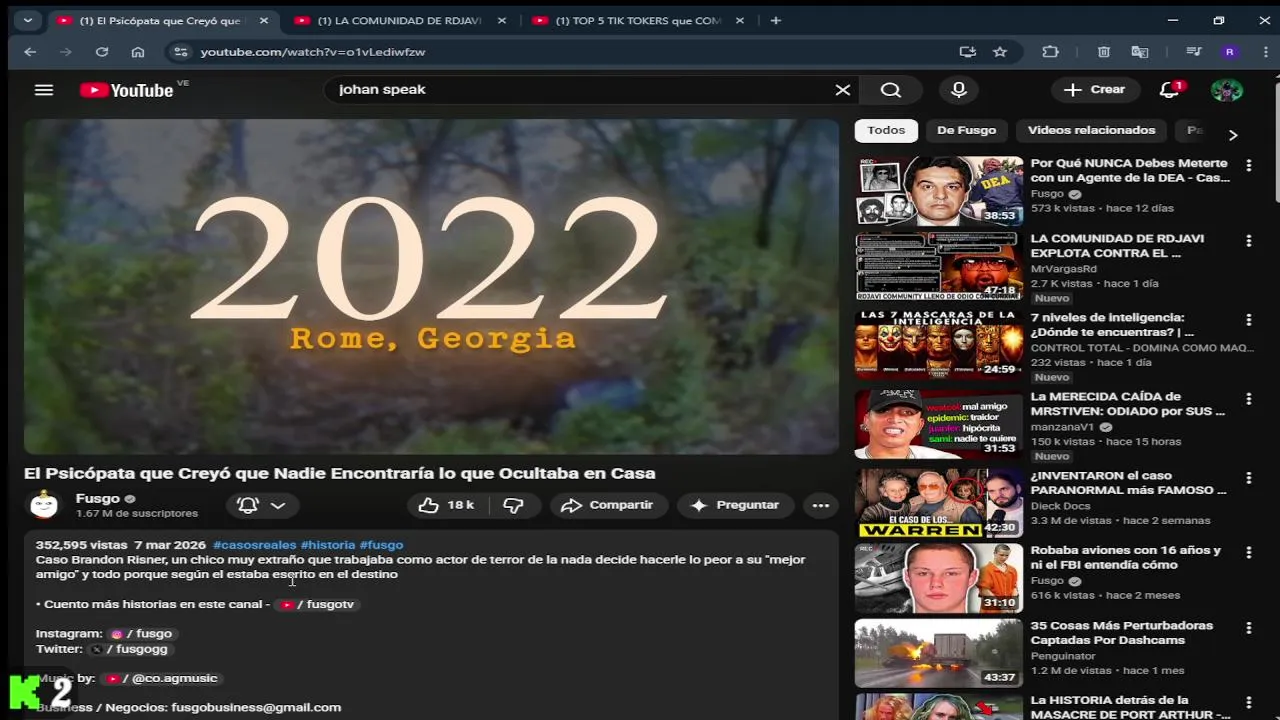Open the Dashcams video thumbnail

coord(939,654)
